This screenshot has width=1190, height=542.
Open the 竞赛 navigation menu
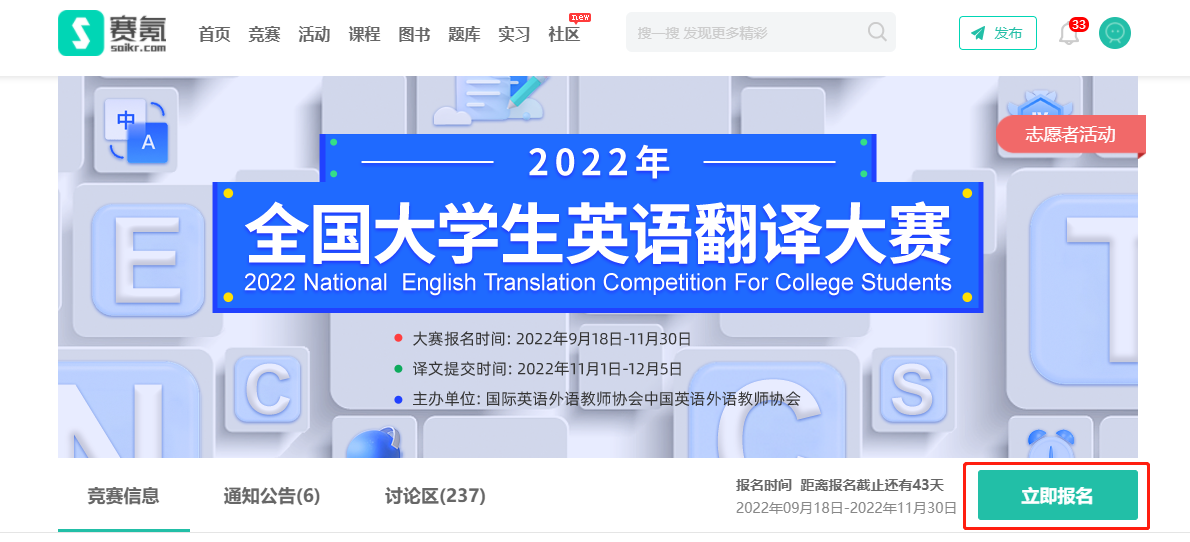pyautogui.click(x=264, y=34)
